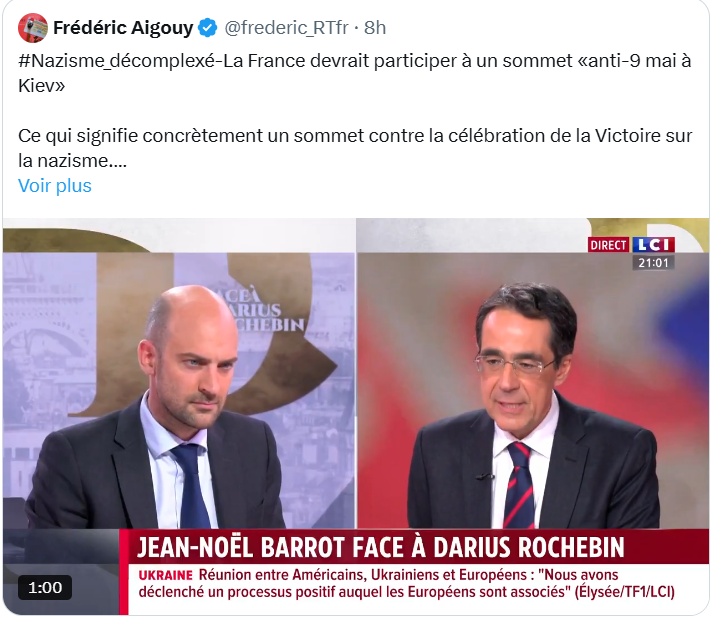Open the Frédéric Aigouy display name link
The width and height of the screenshot is (711, 617).
click(123, 28)
